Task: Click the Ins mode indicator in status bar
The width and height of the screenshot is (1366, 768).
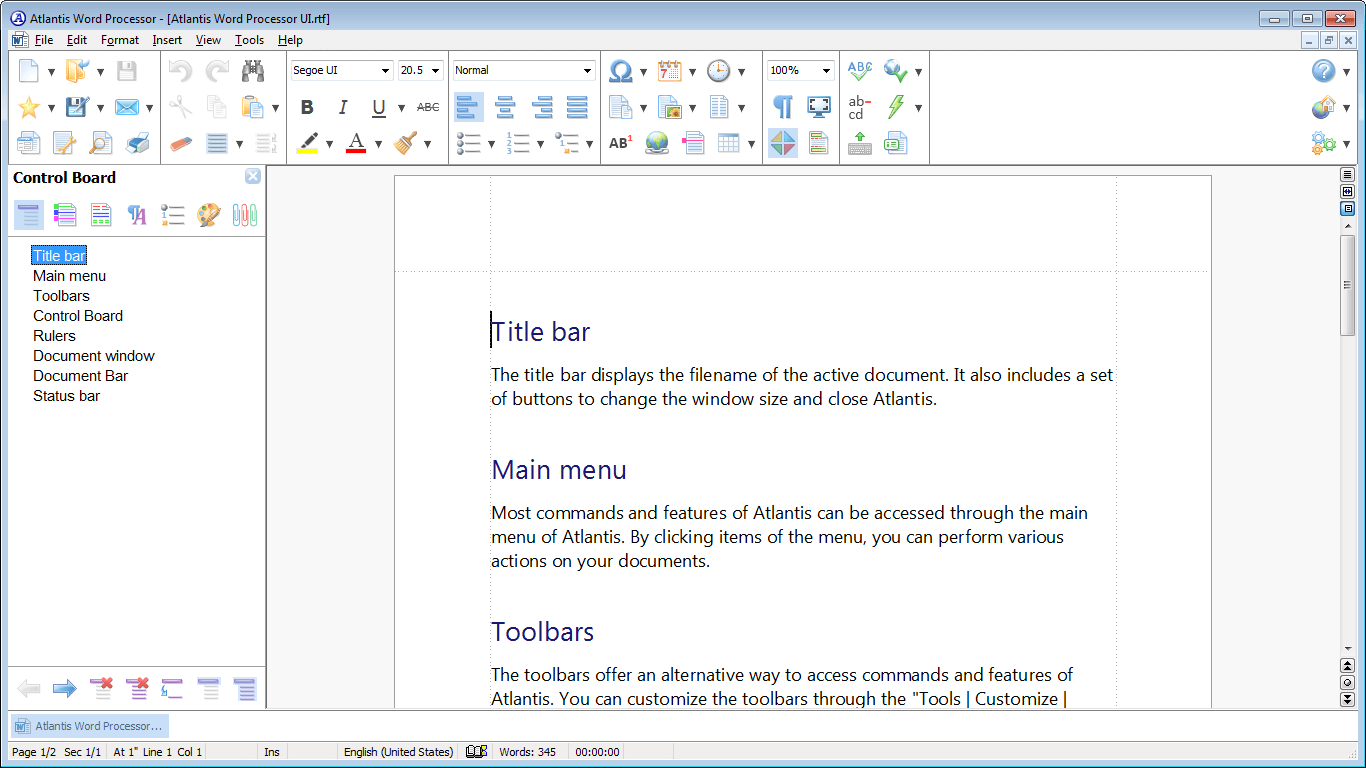Action: point(272,752)
